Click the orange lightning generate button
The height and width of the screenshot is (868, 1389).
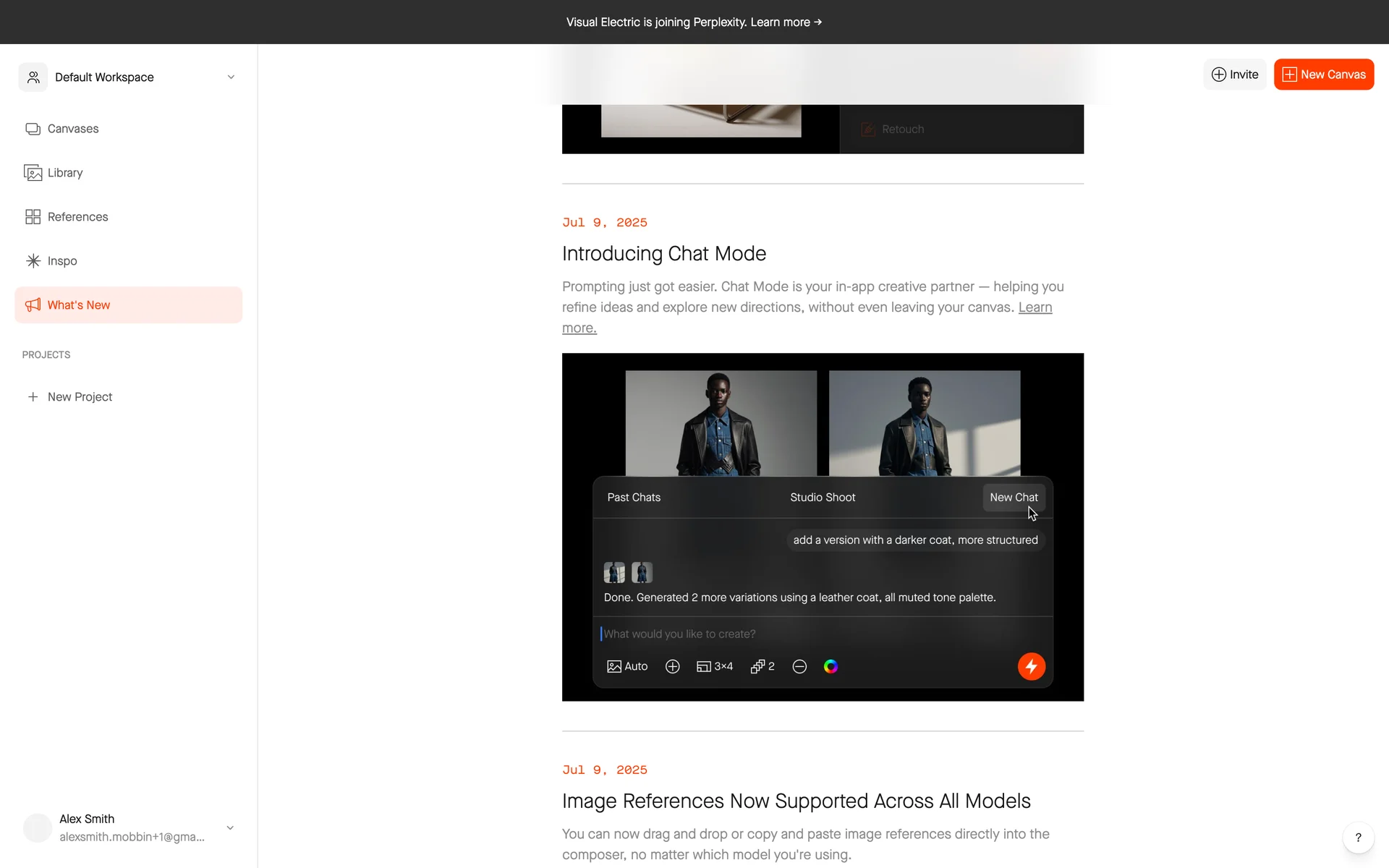click(x=1031, y=666)
